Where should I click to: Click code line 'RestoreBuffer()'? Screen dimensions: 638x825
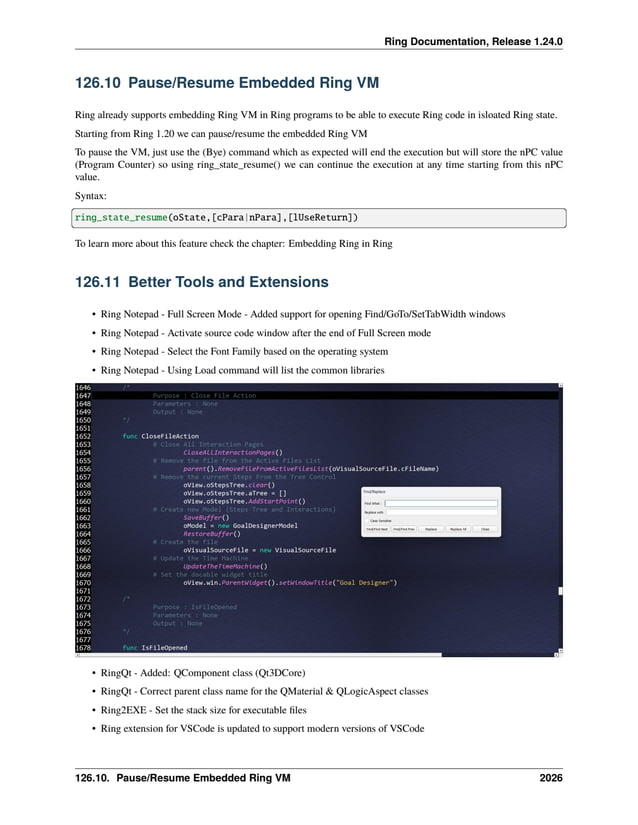tap(212, 534)
